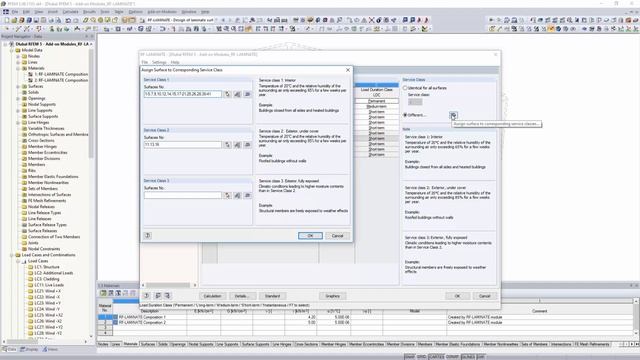Click help icon at RF-LAMINATE window bottom
Screen dimensions: 640x360
tap(147, 296)
